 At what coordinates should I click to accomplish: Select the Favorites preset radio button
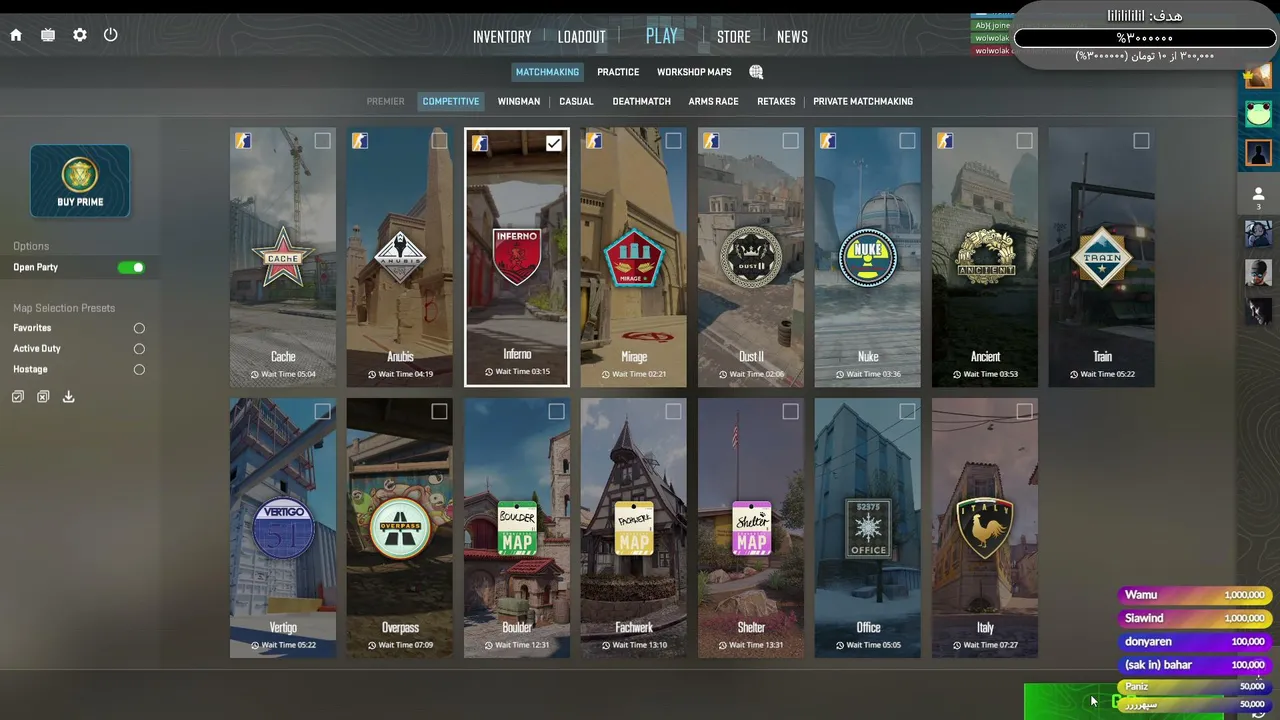(x=139, y=328)
